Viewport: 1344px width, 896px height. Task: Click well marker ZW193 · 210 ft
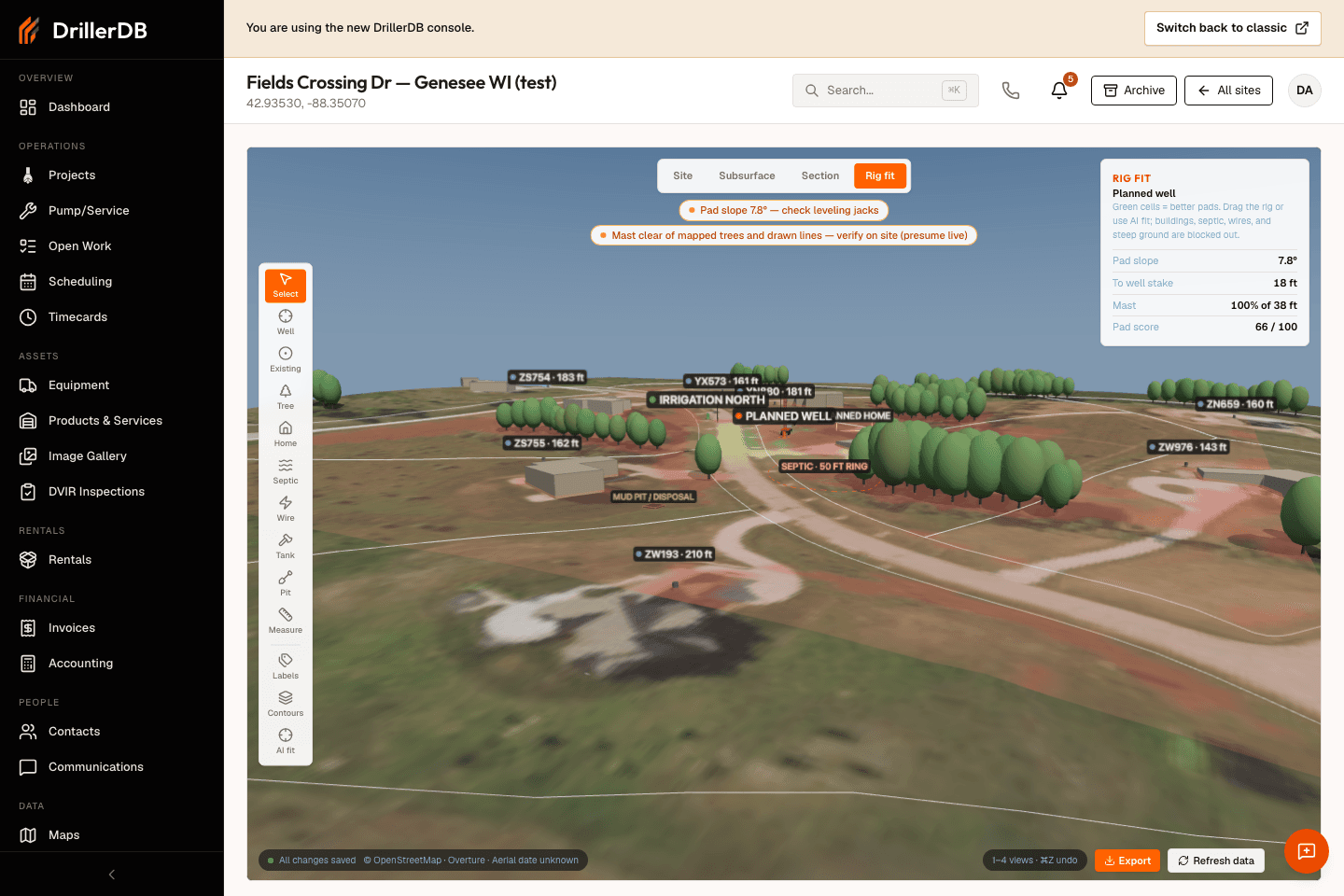pyautogui.click(x=674, y=554)
